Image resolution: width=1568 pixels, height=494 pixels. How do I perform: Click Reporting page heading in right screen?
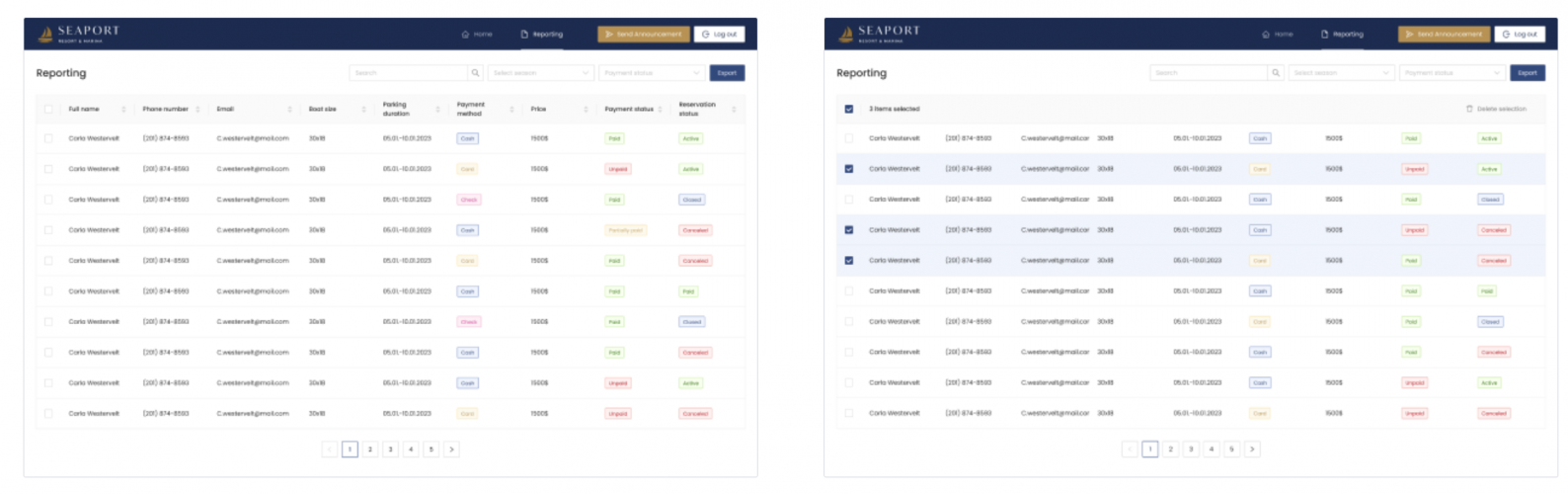pos(862,73)
